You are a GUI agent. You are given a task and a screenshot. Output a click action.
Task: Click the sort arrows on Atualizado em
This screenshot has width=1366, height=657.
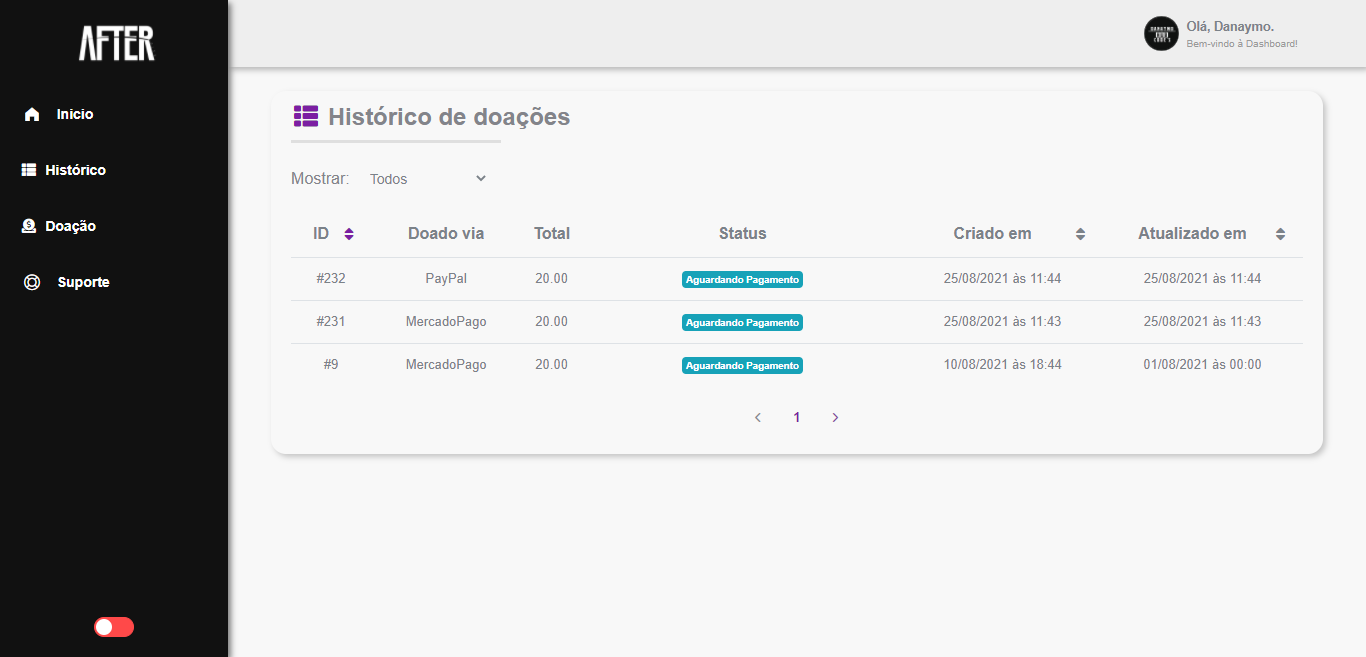pyautogui.click(x=1280, y=233)
